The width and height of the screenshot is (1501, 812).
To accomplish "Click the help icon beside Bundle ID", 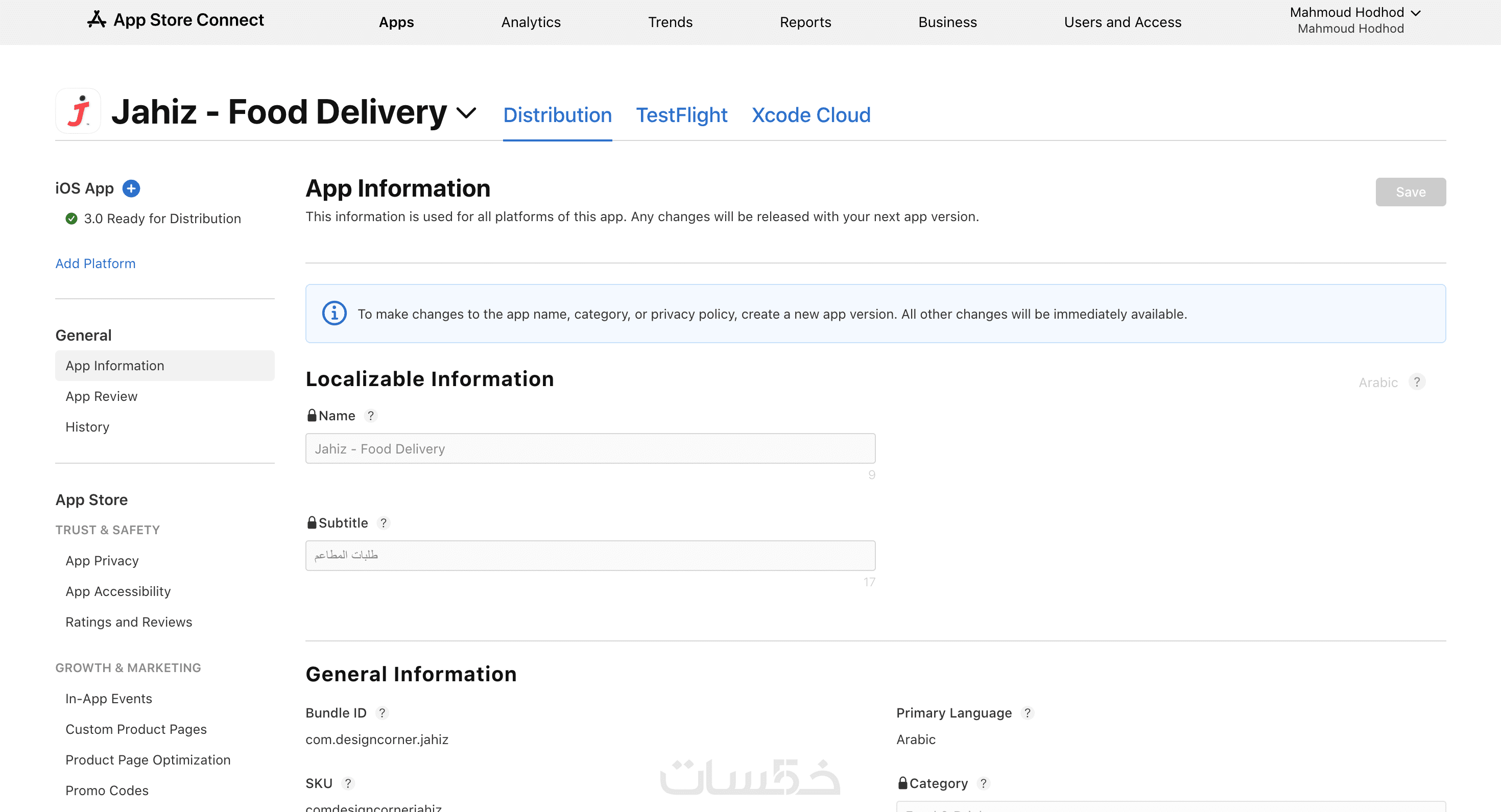I will point(382,712).
